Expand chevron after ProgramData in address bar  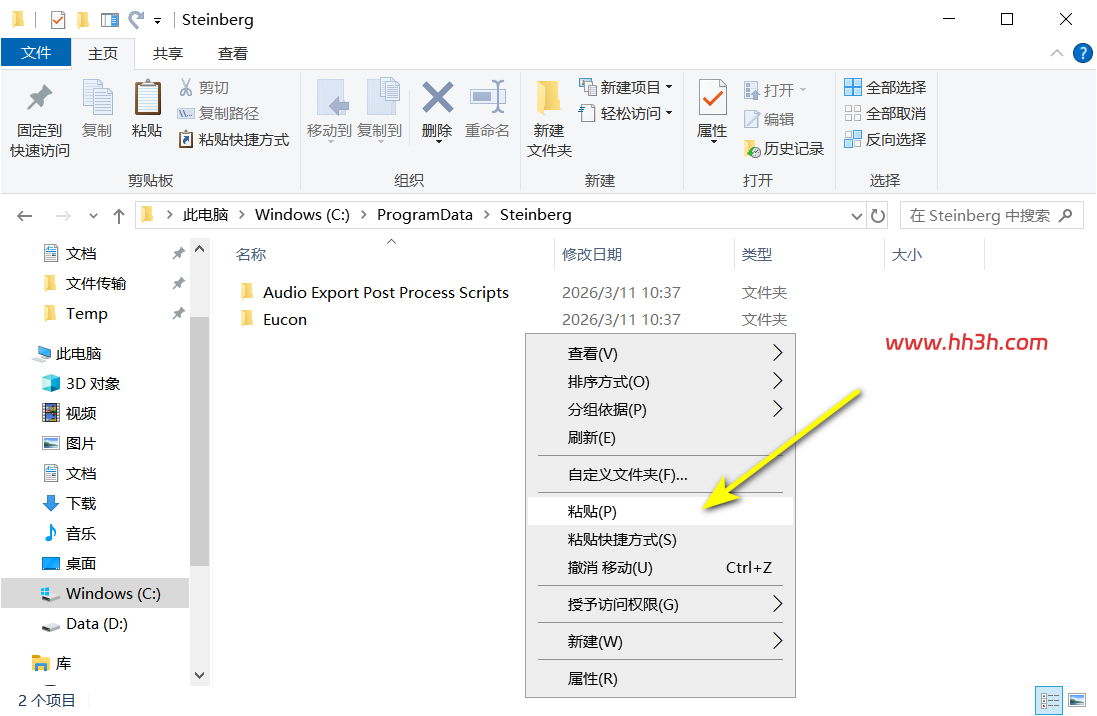click(x=486, y=215)
